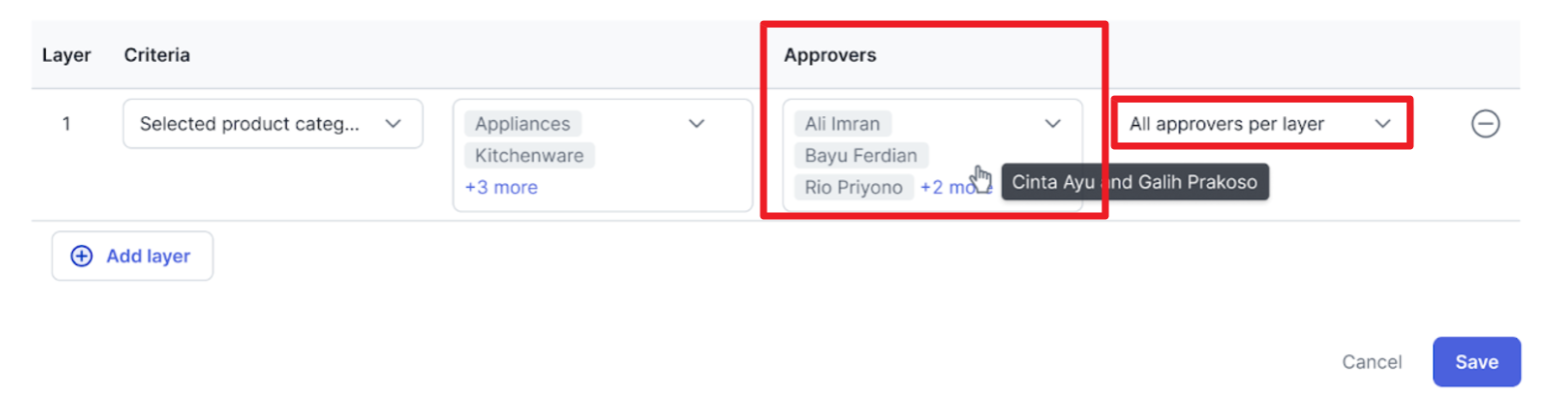The width and height of the screenshot is (1568, 413).
Task: Click the Approvers column header
Action: pyautogui.click(x=829, y=55)
